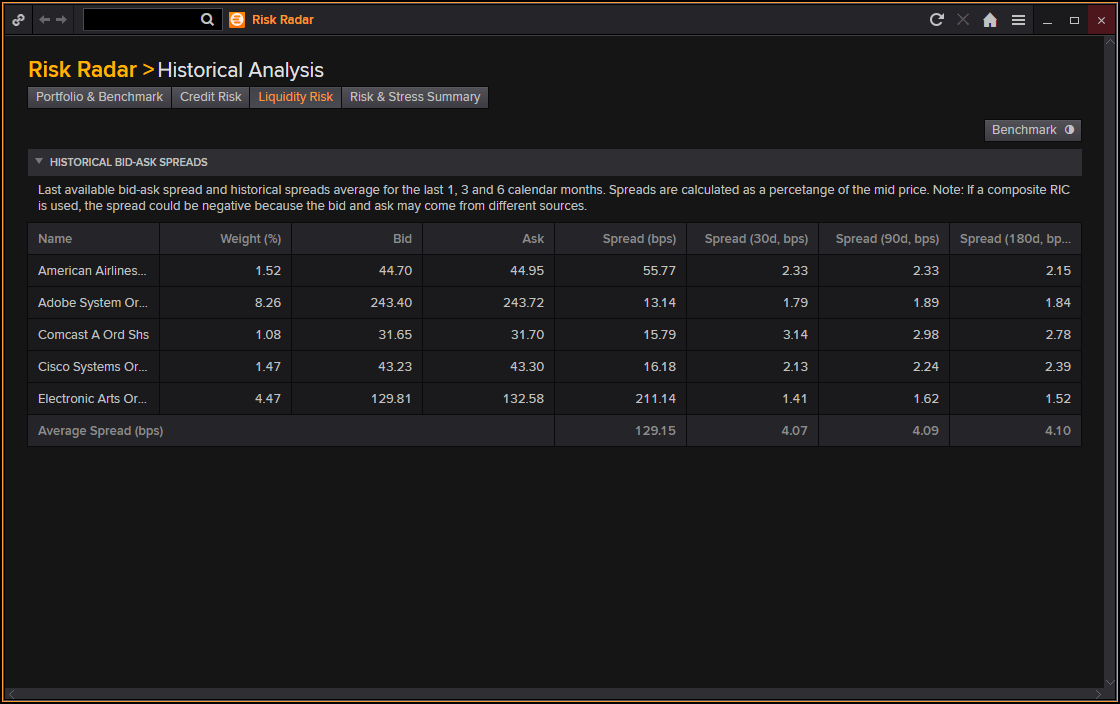Switch to Credit Risk tab
Screen dimensions: 1120x704
(x=211, y=97)
